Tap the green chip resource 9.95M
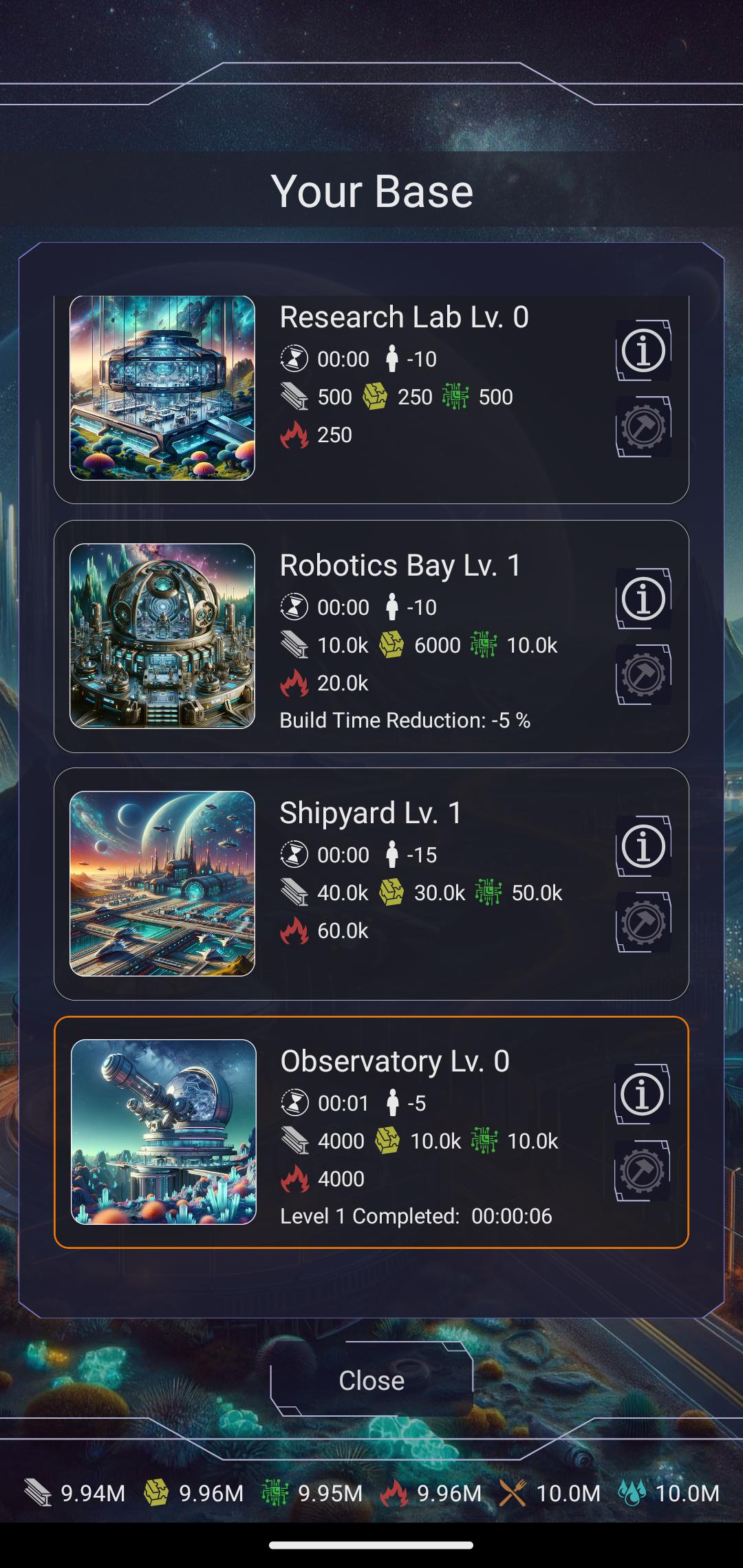743x1568 pixels. (x=312, y=1493)
